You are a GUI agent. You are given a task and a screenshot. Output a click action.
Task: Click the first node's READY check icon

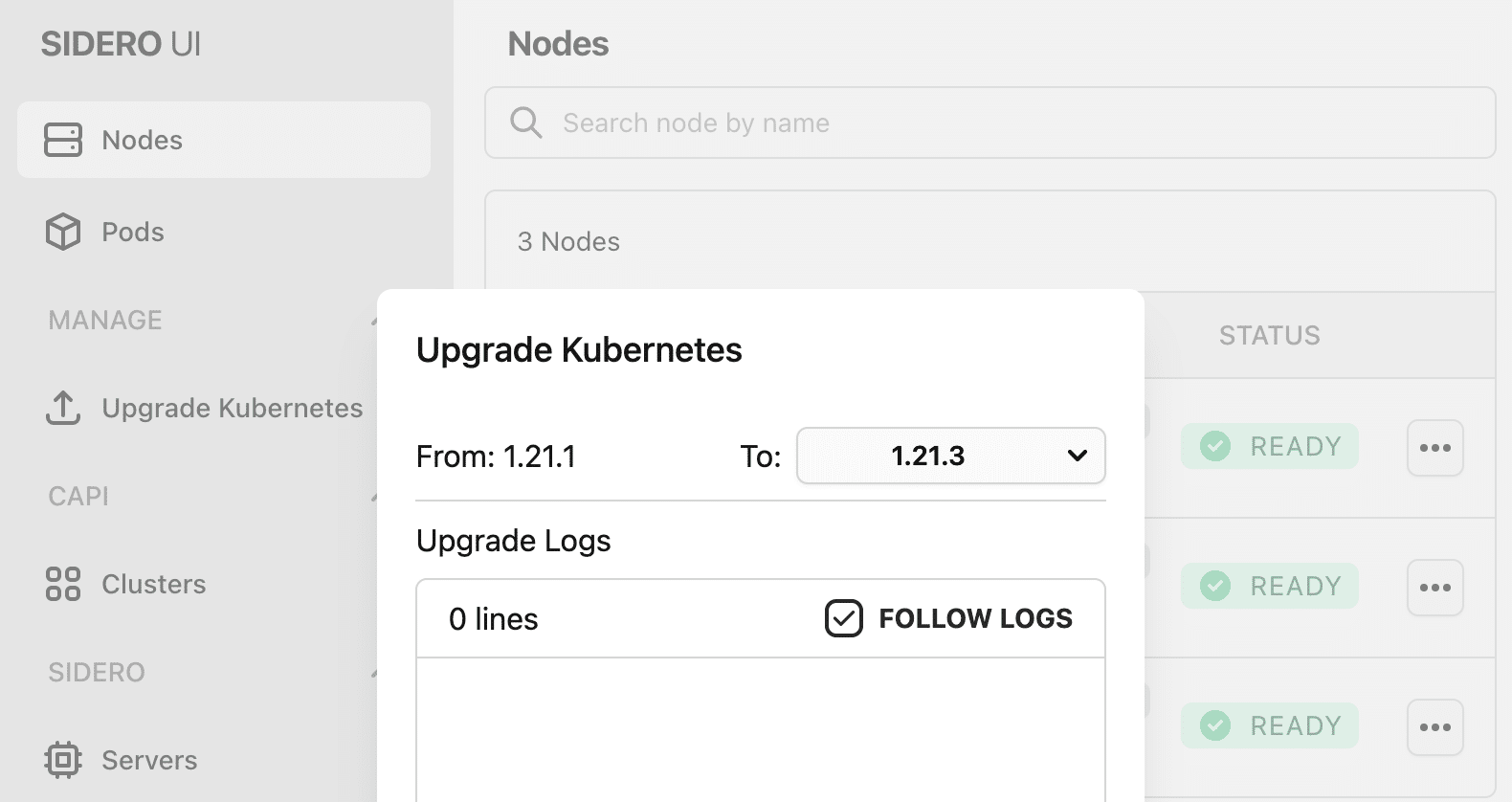[x=1215, y=446]
